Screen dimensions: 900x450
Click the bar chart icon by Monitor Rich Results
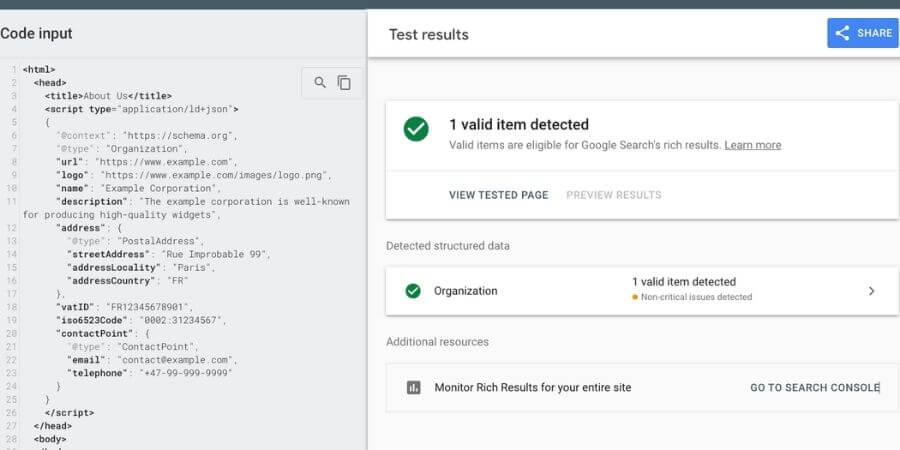(x=413, y=387)
